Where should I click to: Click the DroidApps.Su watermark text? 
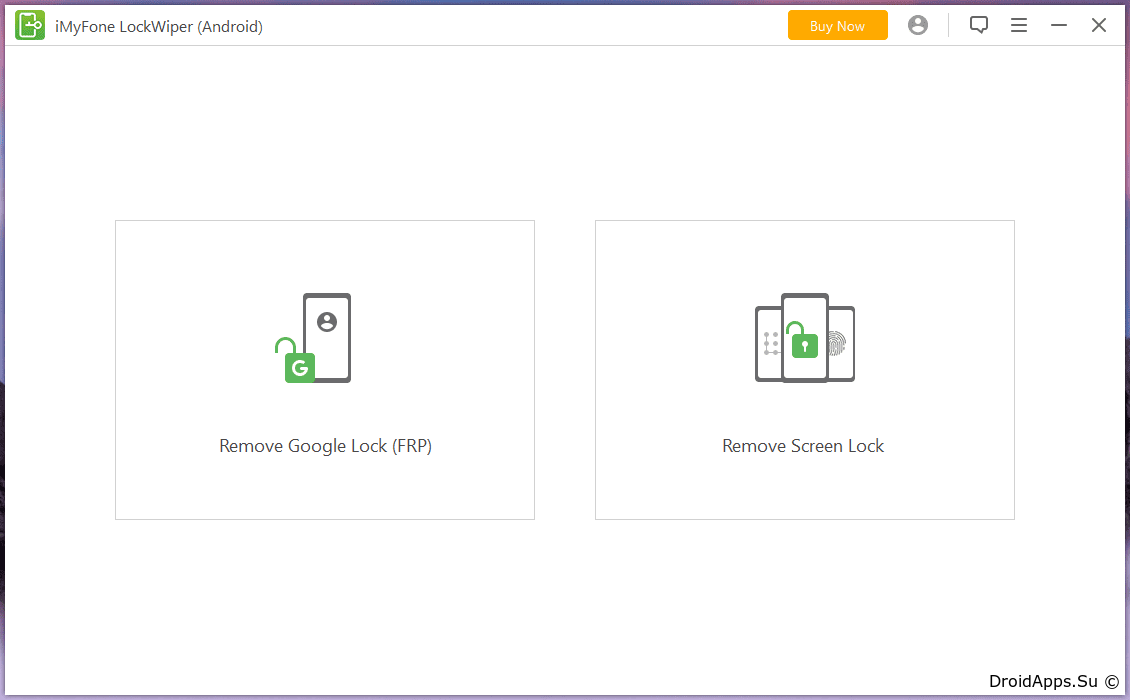(x=1043, y=681)
